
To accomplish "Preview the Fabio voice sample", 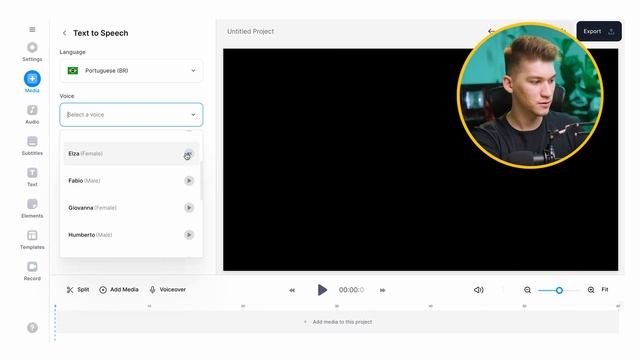I will tap(189, 180).
